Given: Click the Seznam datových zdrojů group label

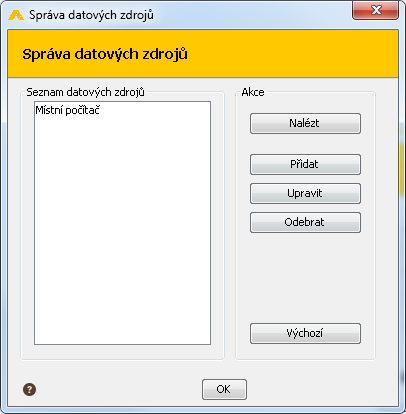Looking at the screenshot, I should pyautogui.click(x=85, y=92).
